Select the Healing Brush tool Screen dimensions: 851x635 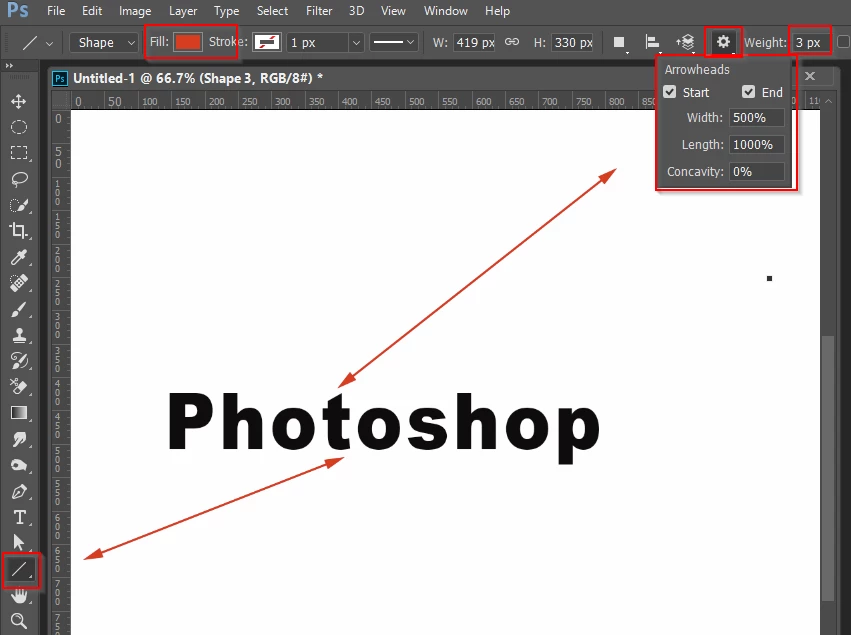pos(19,283)
